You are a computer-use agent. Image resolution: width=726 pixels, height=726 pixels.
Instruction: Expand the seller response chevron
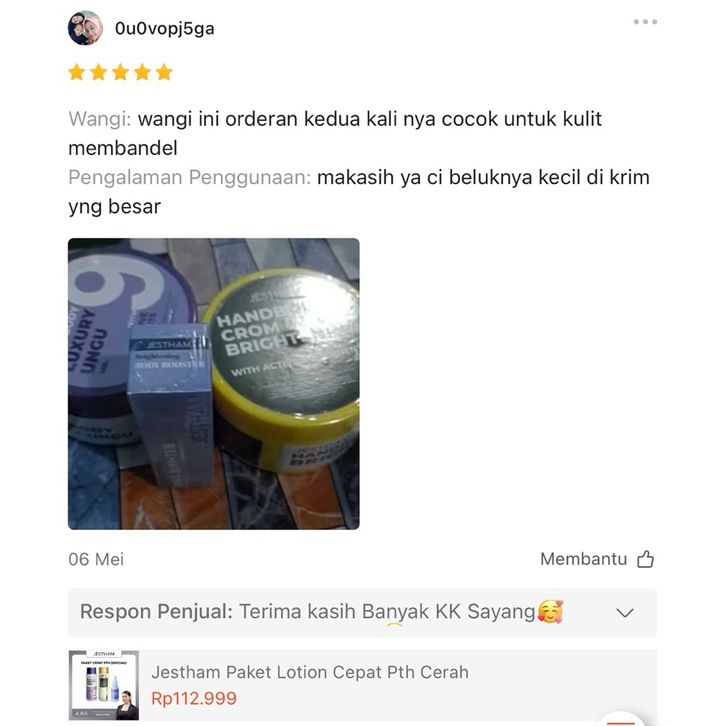tap(625, 613)
